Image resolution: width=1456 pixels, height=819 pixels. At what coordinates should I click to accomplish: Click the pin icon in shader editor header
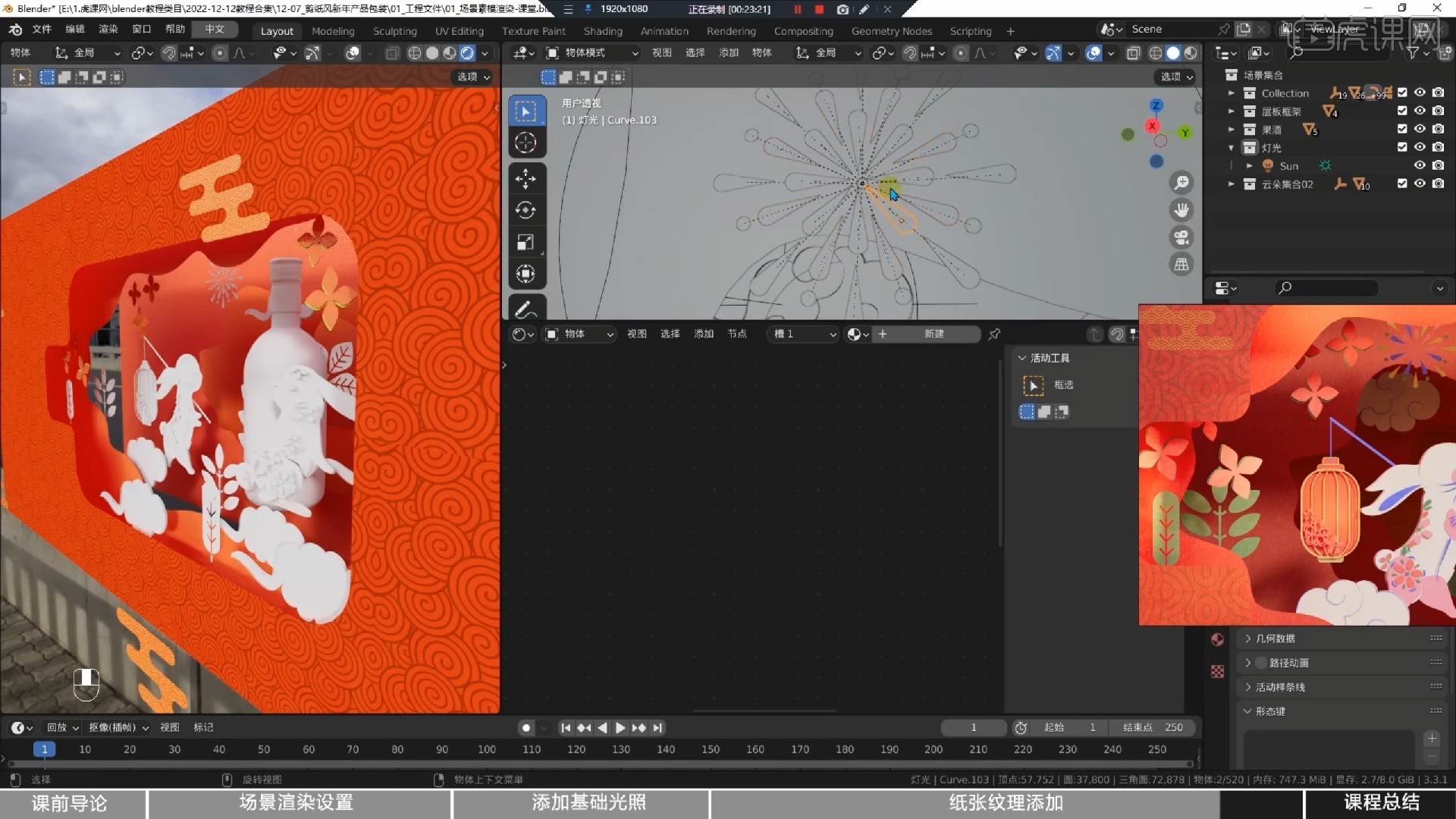[994, 334]
